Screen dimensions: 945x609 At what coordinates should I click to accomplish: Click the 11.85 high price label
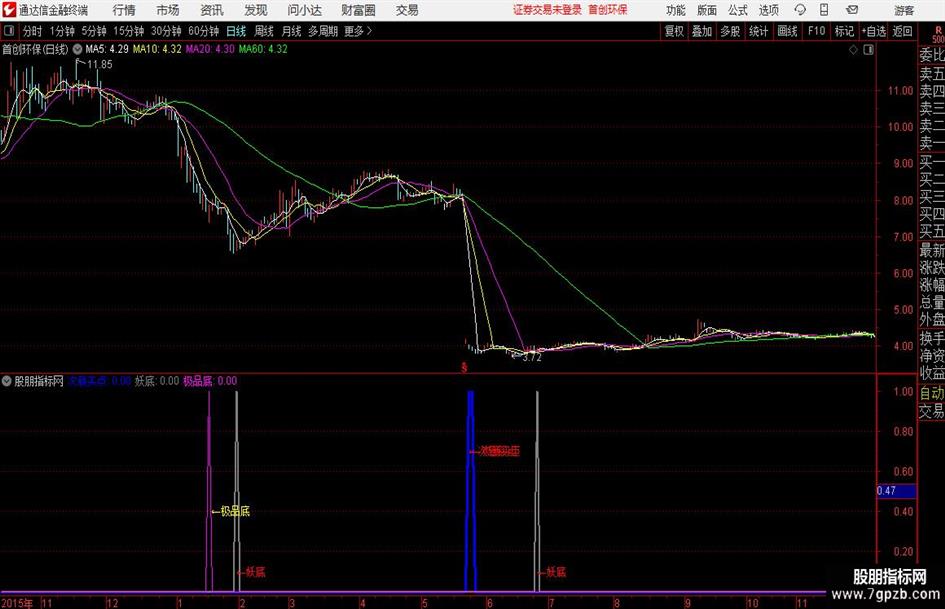point(99,64)
